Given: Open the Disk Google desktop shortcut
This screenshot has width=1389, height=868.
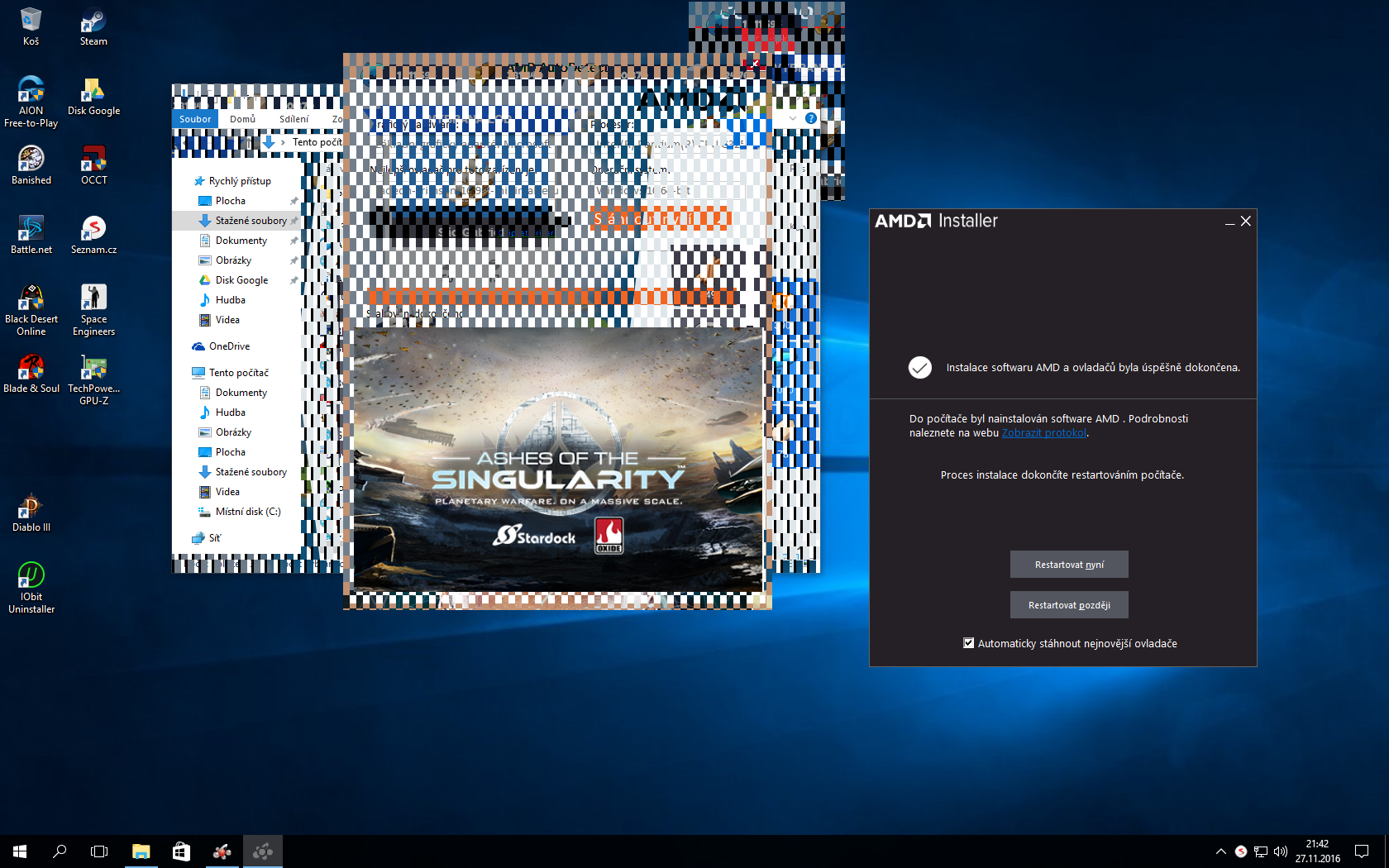Looking at the screenshot, I should (93, 96).
